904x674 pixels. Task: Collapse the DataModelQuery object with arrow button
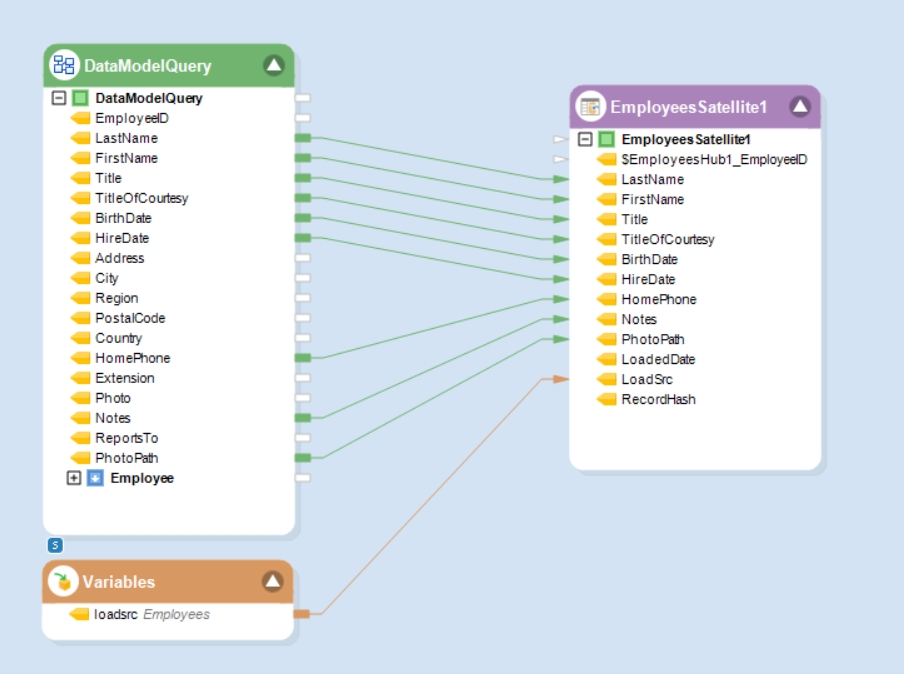point(274,66)
